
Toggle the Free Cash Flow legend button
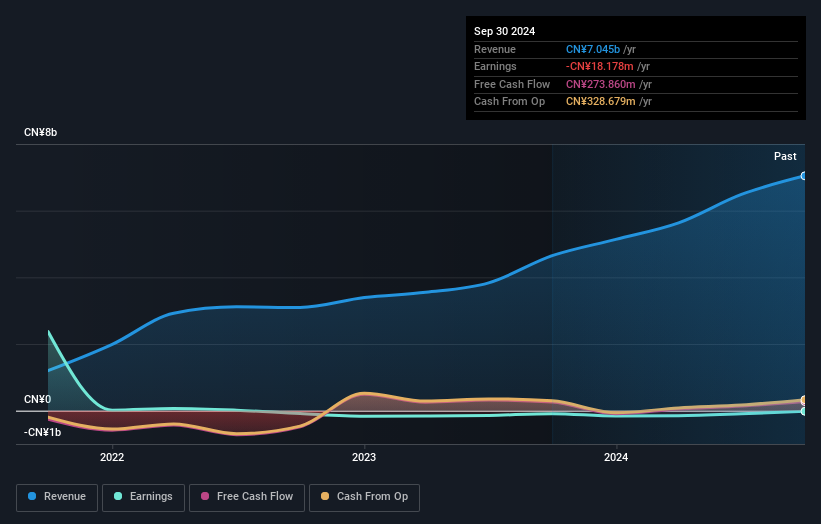pos(247,497)
